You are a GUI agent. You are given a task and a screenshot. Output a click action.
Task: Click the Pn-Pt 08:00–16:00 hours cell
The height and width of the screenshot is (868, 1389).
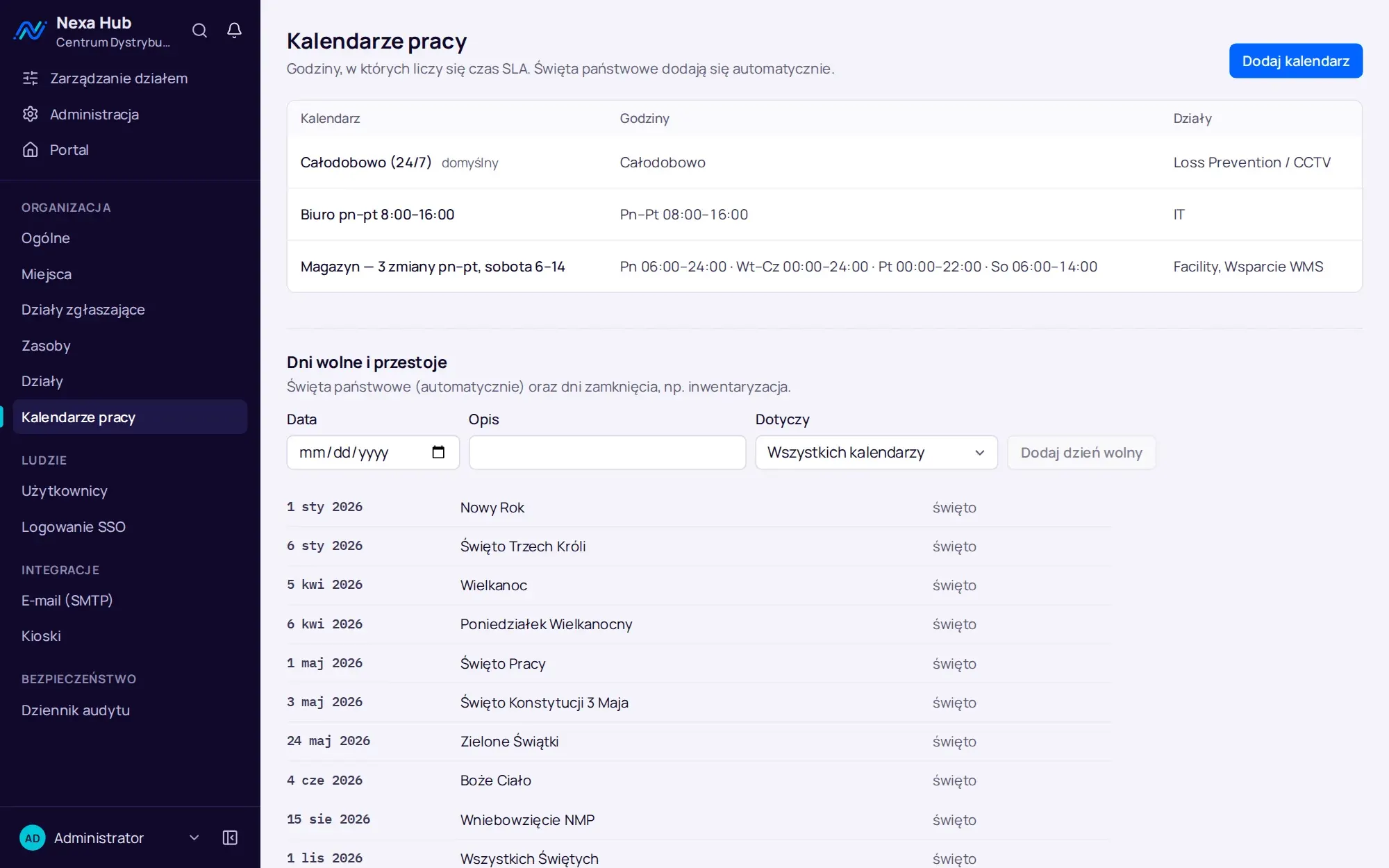pos(683,215)
